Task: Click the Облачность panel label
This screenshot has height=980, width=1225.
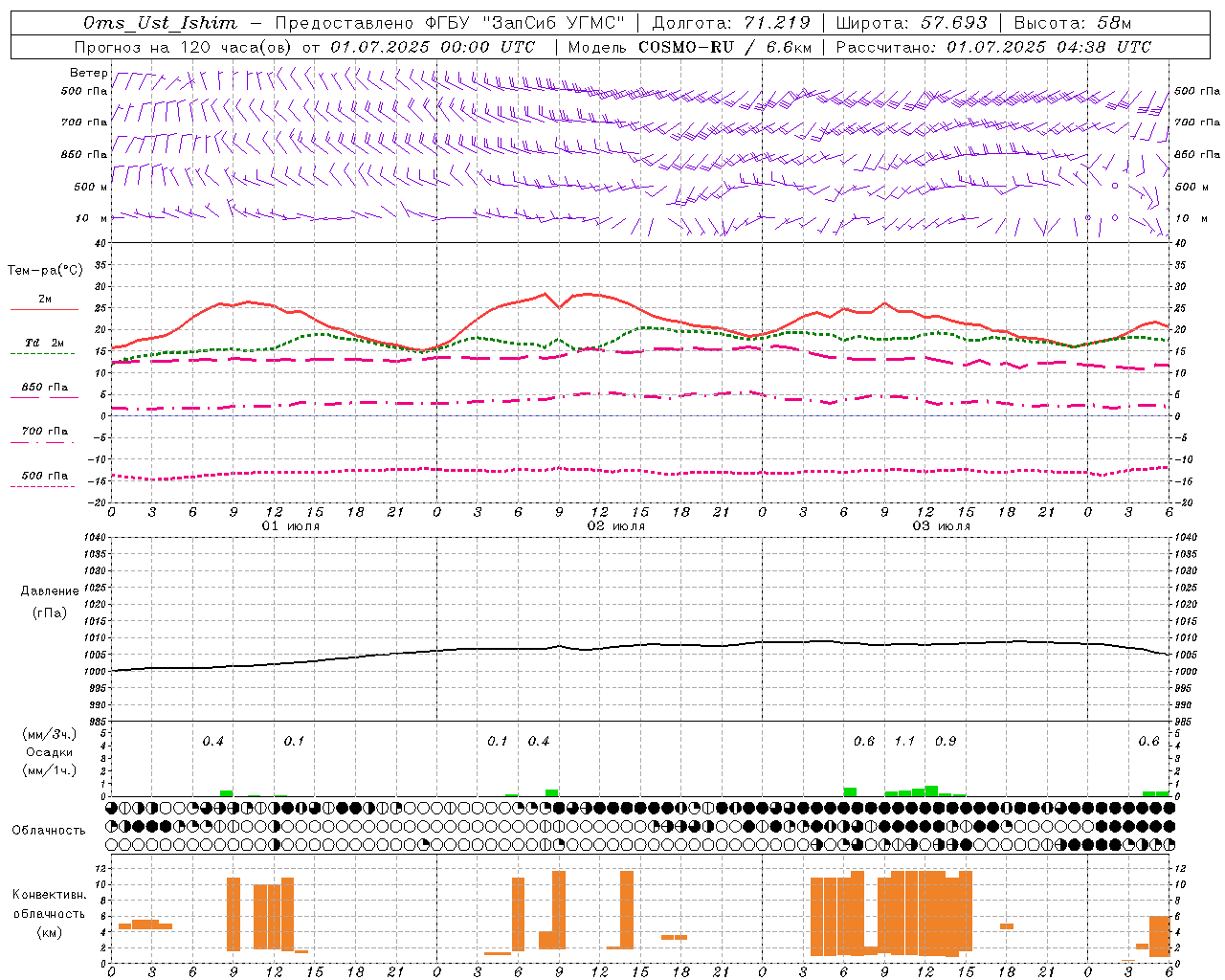Action: [49, 830]
